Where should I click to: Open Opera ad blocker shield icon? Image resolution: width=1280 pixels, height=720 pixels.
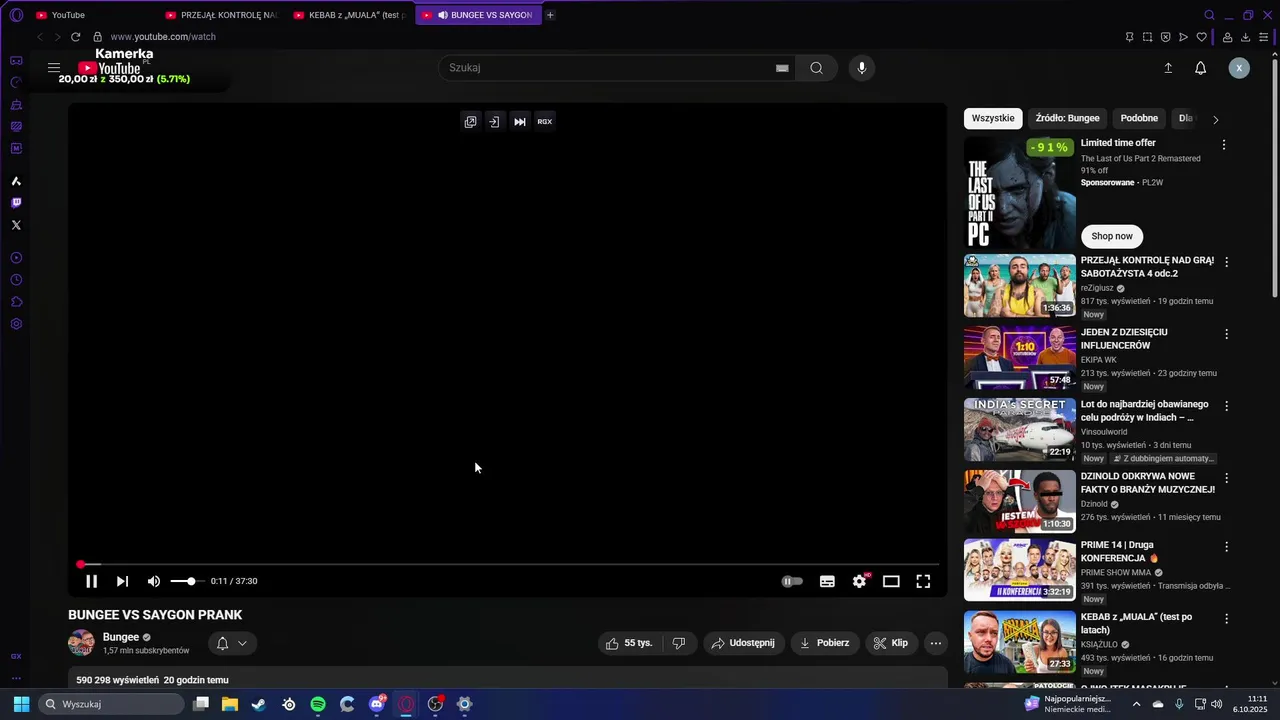coord(1165,37)
